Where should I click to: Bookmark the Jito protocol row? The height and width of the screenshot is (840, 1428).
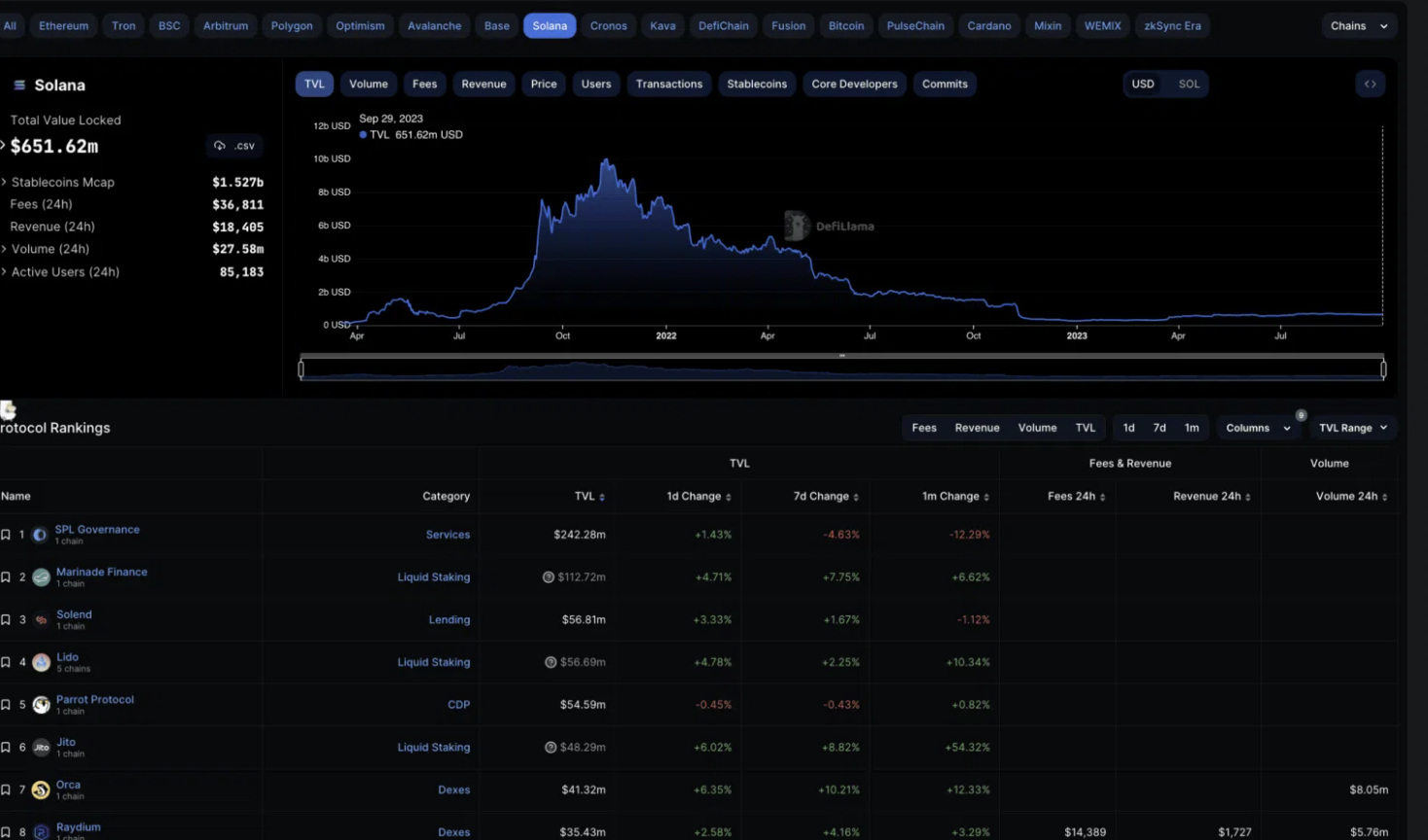point(6,748)
